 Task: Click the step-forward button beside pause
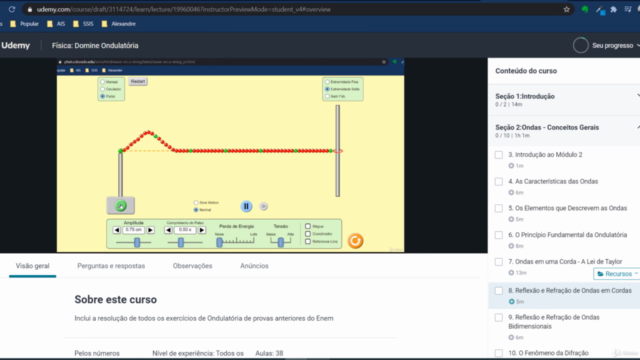point(264,207)
